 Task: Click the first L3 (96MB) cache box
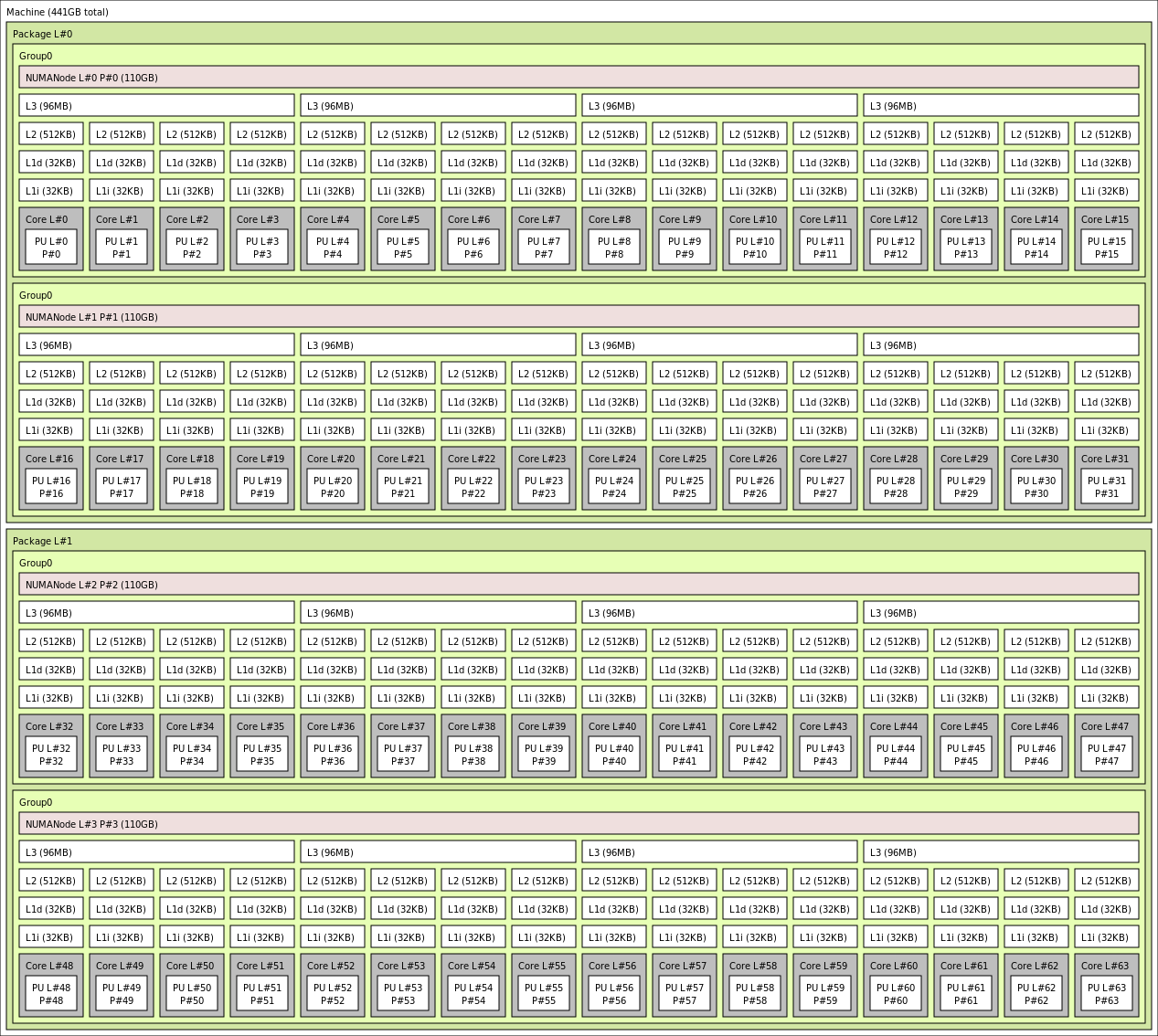(155, 105)
